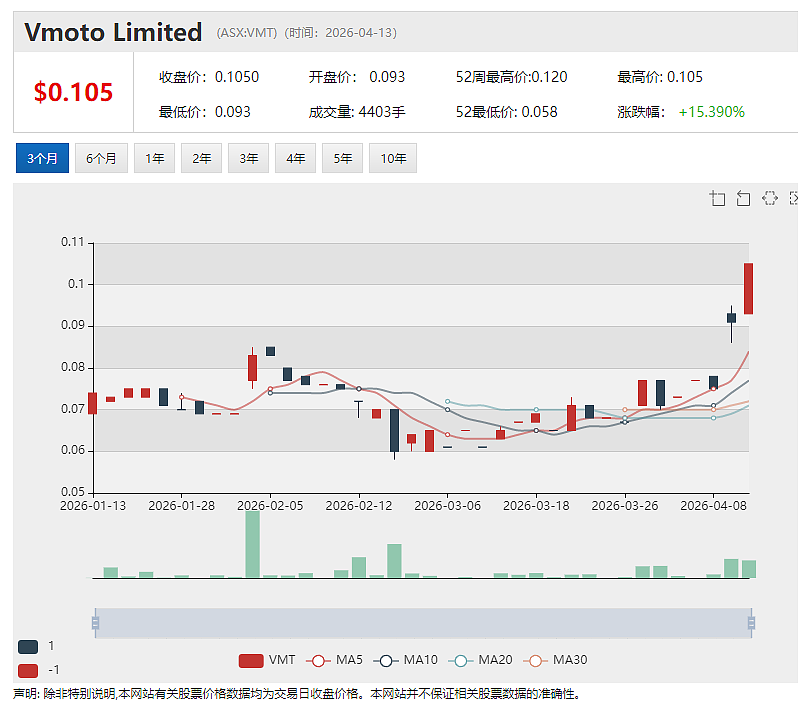Toggle the MA5 line in legend
811x716 pixels.
pyautogui.click(x=334, y=660)
